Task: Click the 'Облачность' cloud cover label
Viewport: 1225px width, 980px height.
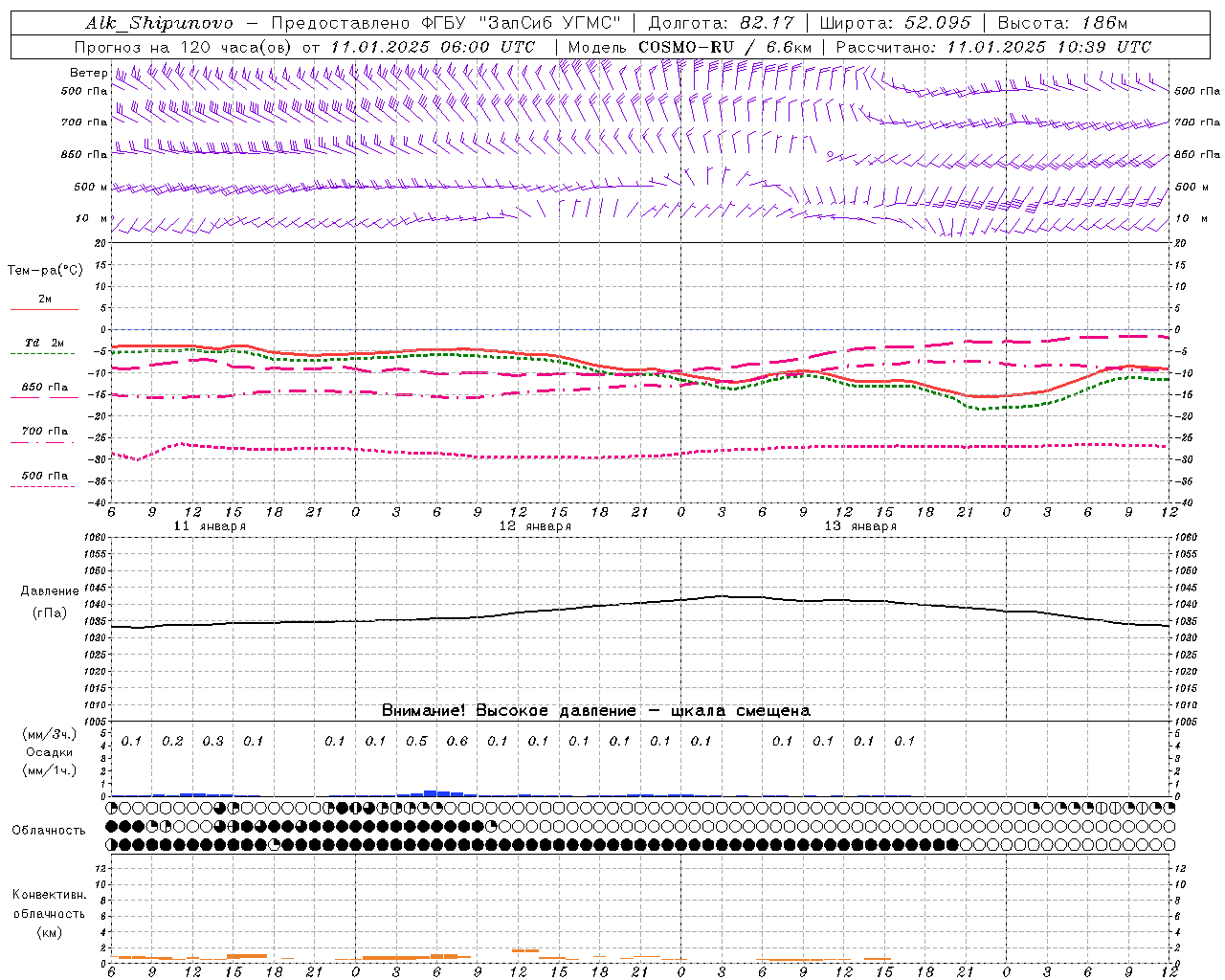Action: coord(49,830)
